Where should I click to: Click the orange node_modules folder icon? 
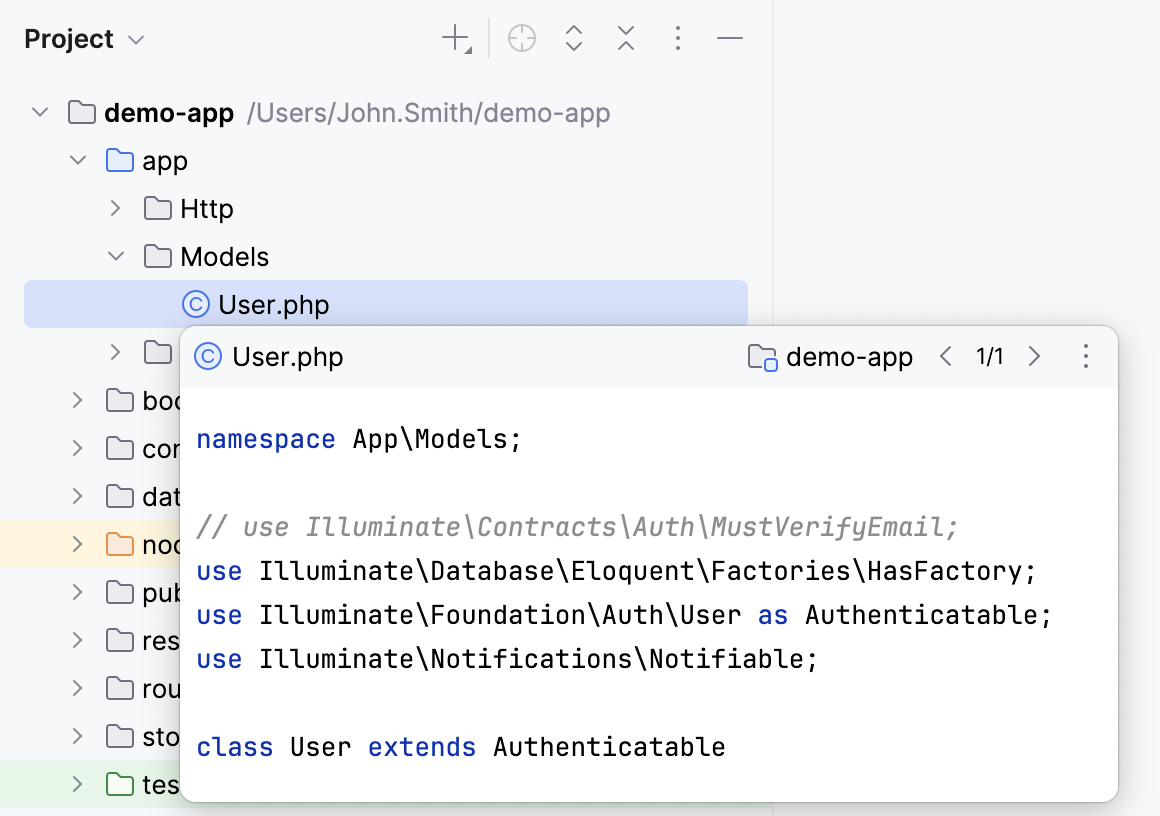(121, 544)
